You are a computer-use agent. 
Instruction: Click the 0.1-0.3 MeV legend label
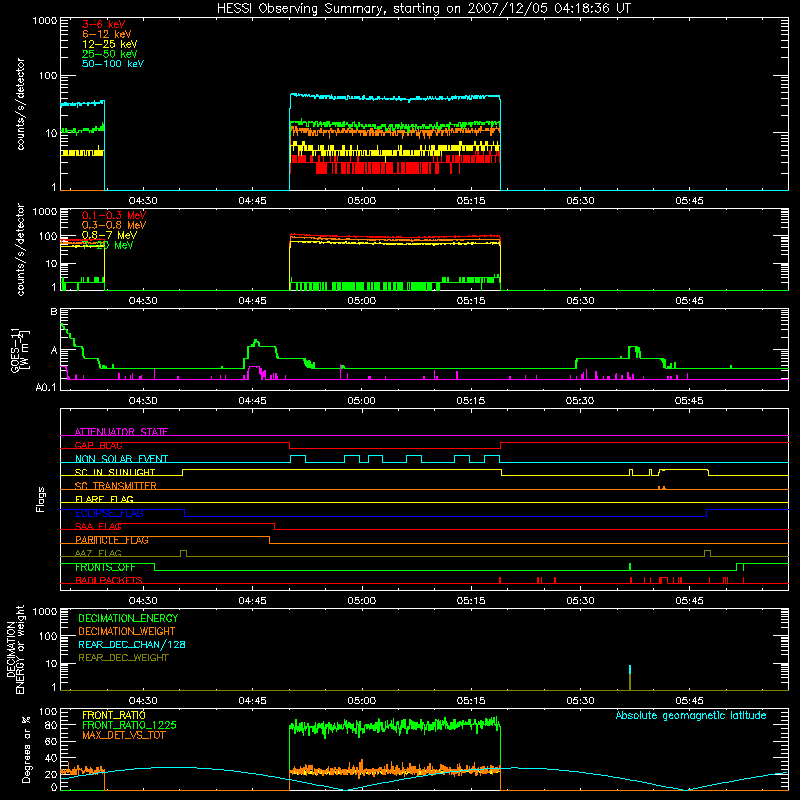point(114,215)
